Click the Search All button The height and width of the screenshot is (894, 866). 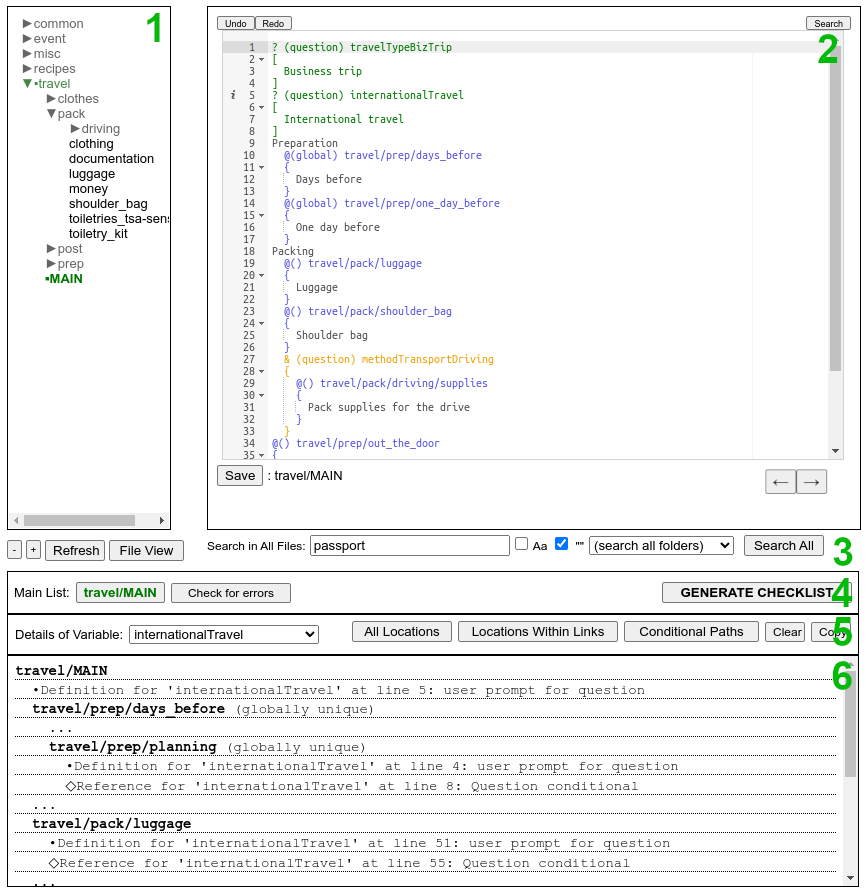pos(783,546)
